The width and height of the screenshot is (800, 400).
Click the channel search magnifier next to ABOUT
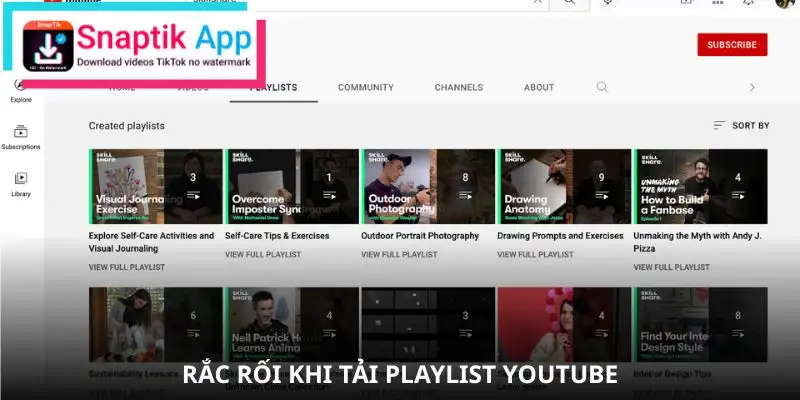602,87
